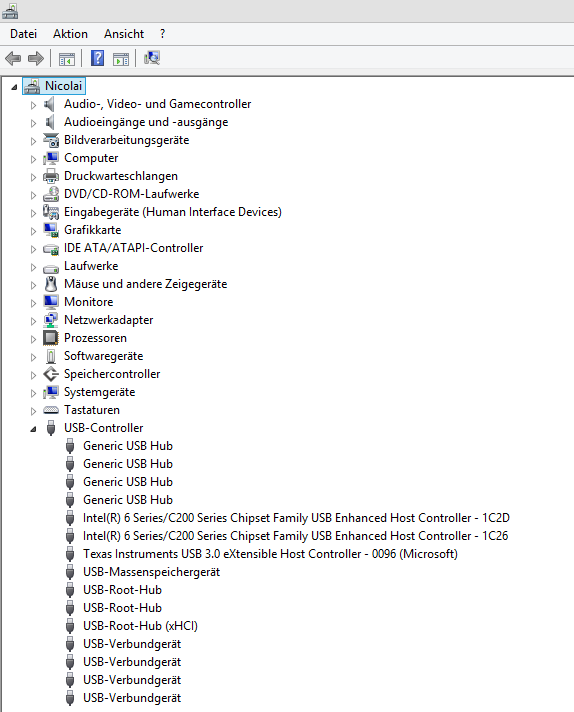
Task: Select the USB-Massenspeichergerät entry
Action: 152,572
